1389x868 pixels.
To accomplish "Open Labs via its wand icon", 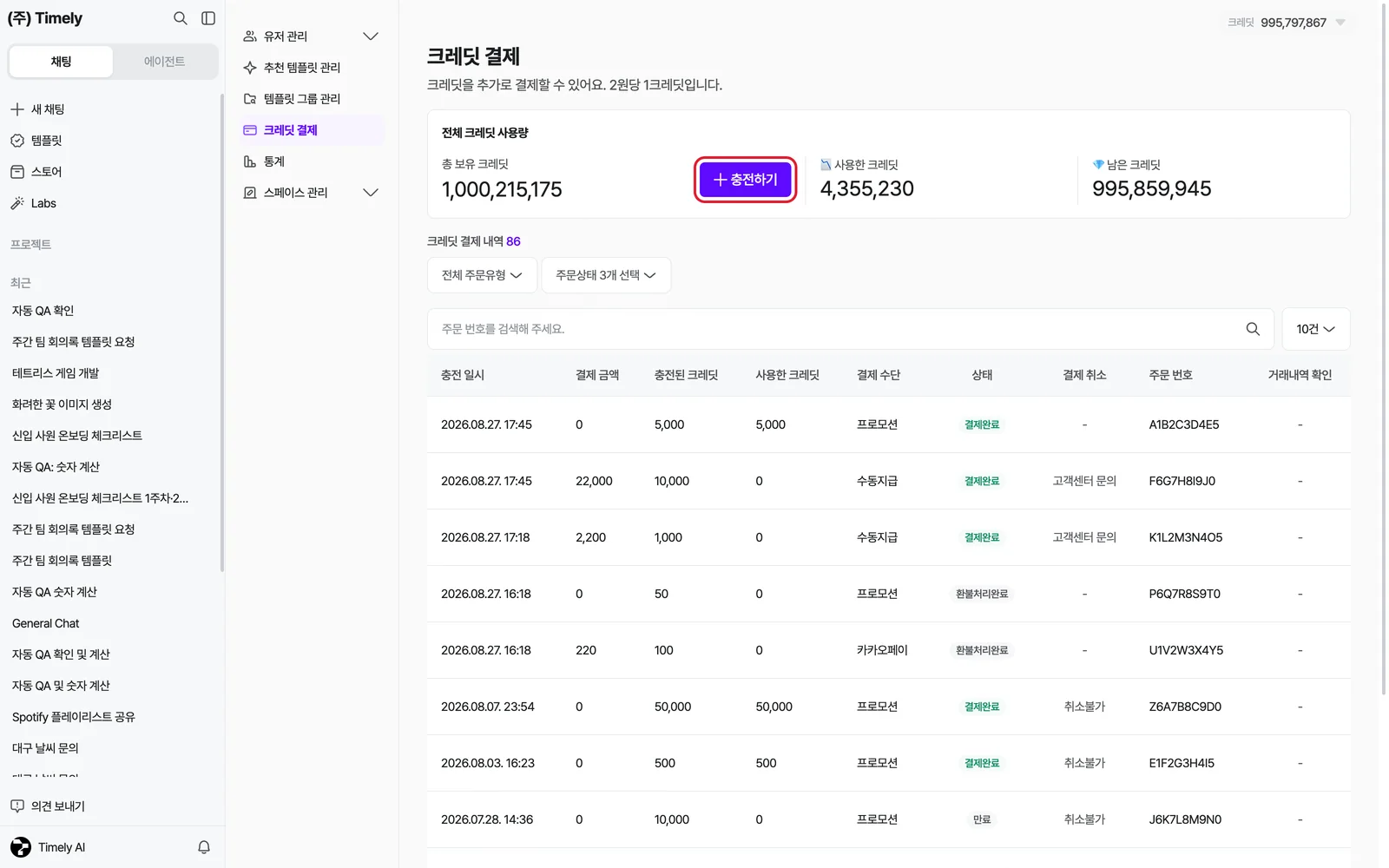I will point(17,203).
